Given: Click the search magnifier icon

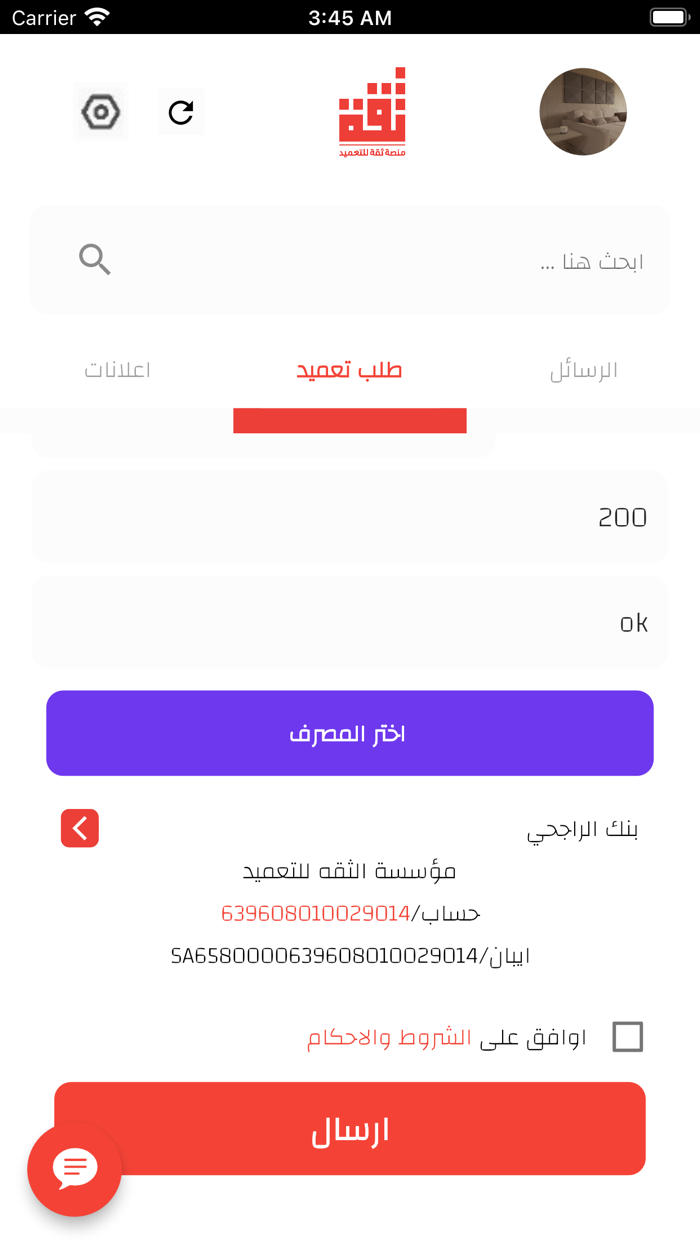Looking at the screenshot, I should pos(95,259).
